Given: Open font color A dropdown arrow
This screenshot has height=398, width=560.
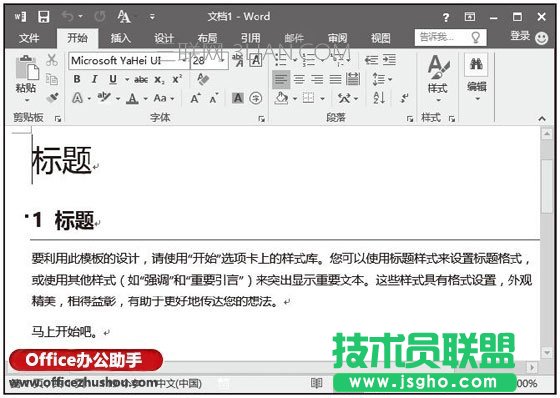Looking at the screenshot, I should [x=145, y=98].
